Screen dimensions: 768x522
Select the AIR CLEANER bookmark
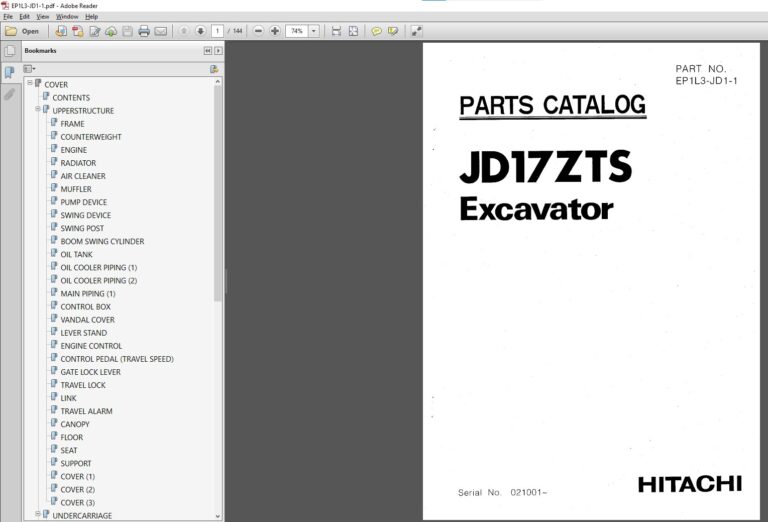(83, 176)
